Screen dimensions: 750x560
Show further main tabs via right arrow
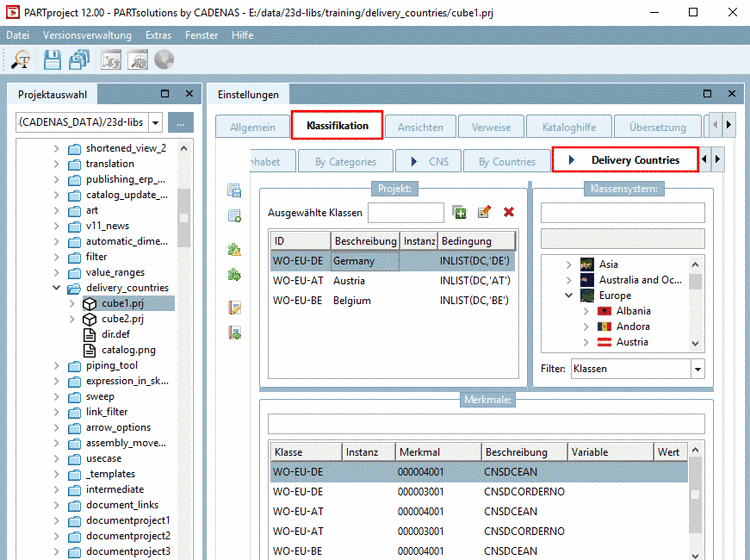point(728,124)
